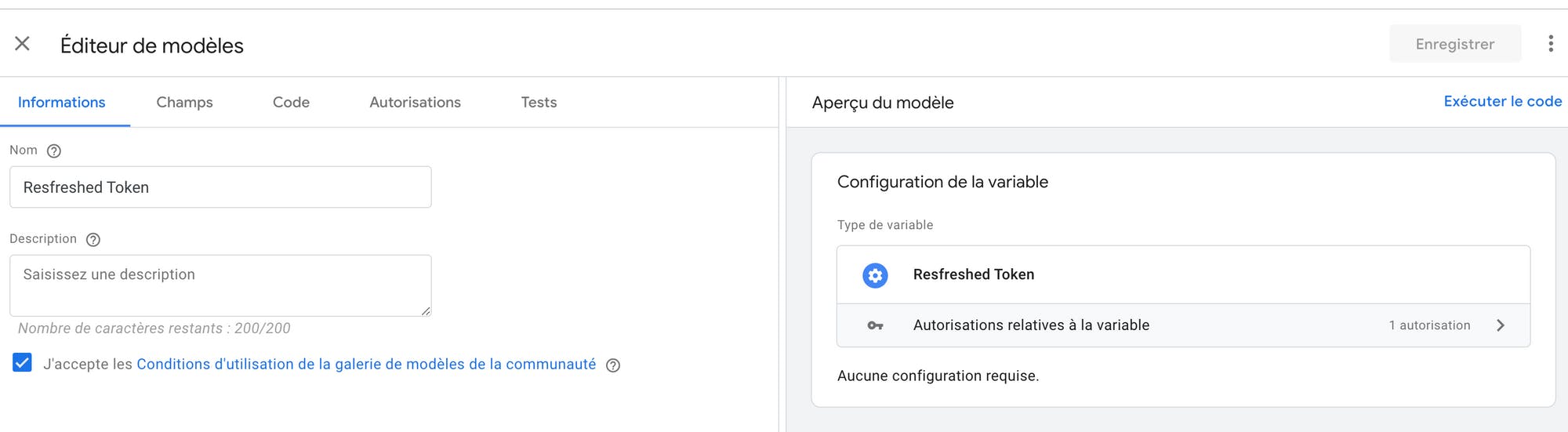
Task: Open the three-dot more options menu
Action: (x=1550, y=44)
